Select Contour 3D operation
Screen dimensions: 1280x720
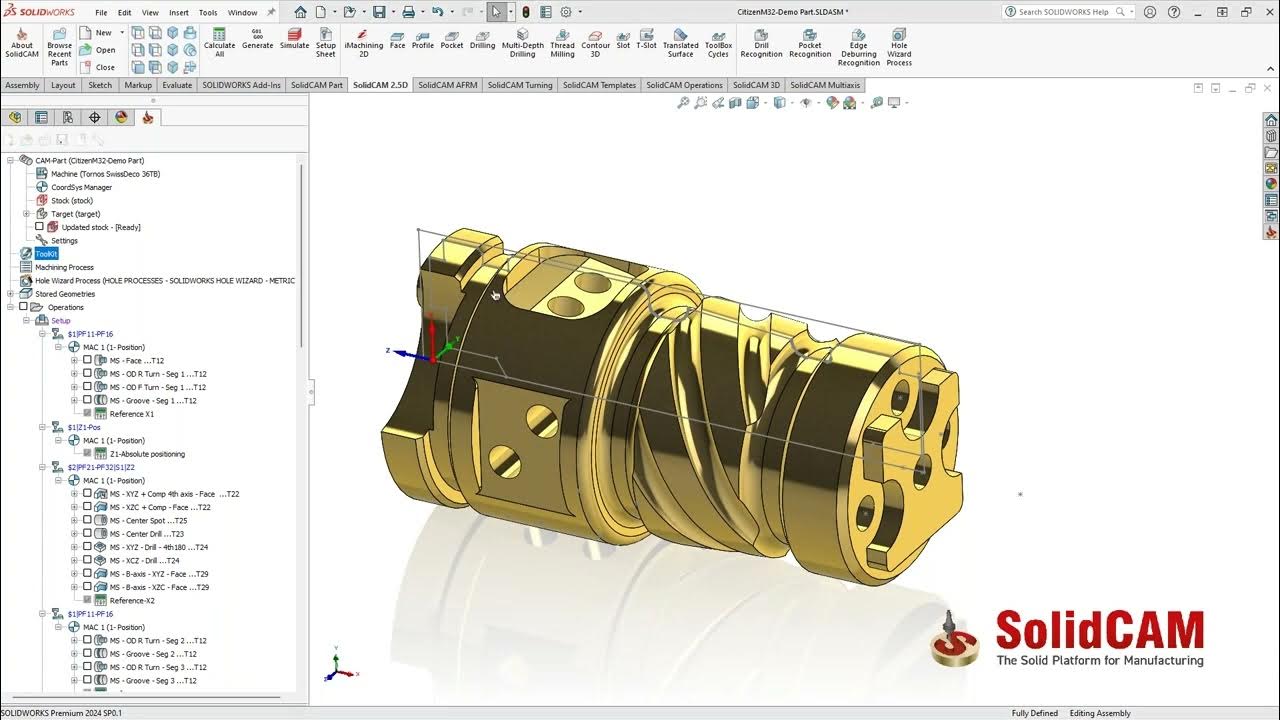coord(595,45)
